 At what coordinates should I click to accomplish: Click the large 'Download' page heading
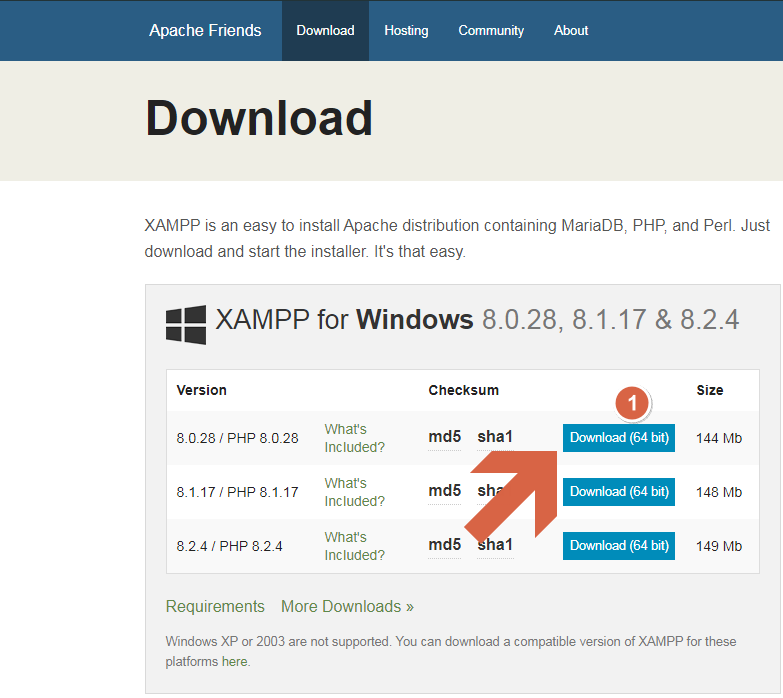(259, 118)
